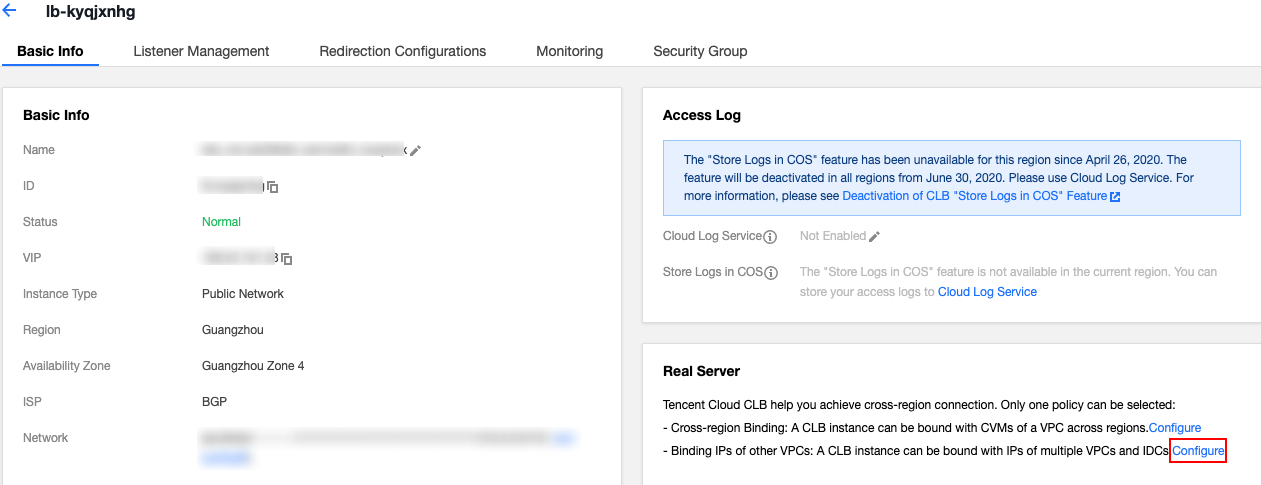
Task: Switch to the Listener Management tab
Action: 201,51
